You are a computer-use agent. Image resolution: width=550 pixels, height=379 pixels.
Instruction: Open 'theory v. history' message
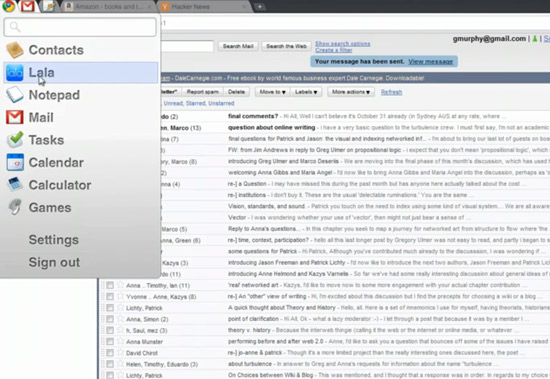(x=249, y=330)
